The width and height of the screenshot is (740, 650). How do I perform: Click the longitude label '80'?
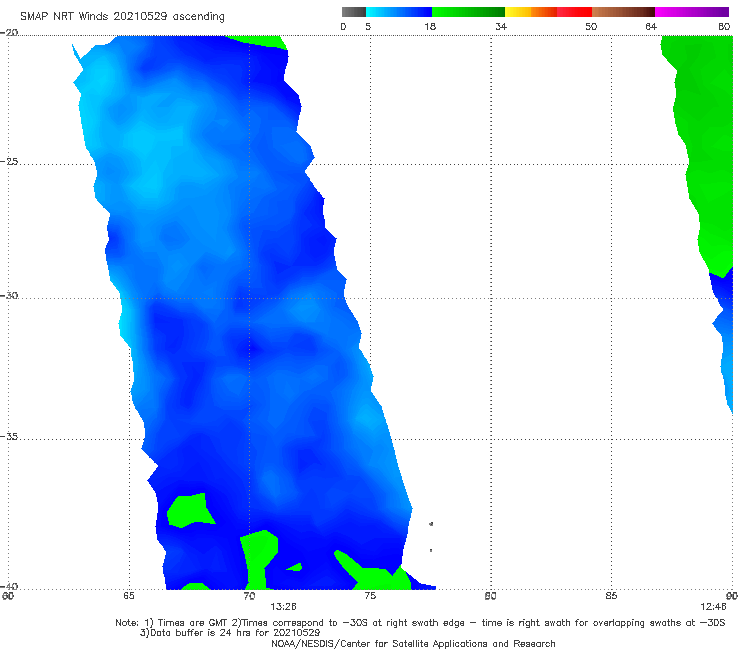click(x=490, y=596)
